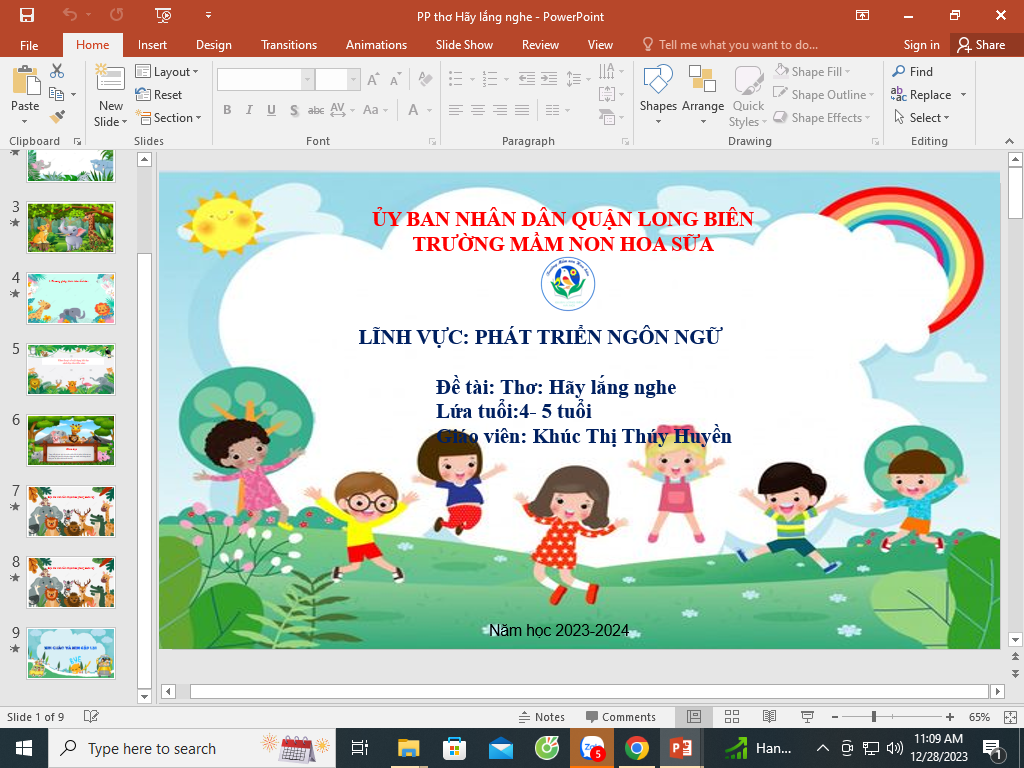
Task: Open the Transitions ribbon tab
Action: [x=288, y=45]
